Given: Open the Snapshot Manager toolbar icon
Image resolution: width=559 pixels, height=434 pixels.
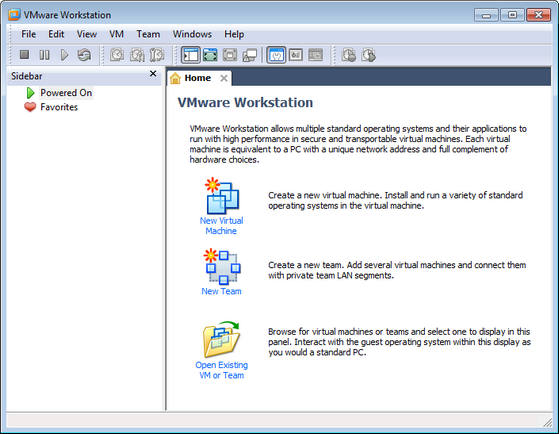Looking at the screenshot, I should tap(157, 55).
